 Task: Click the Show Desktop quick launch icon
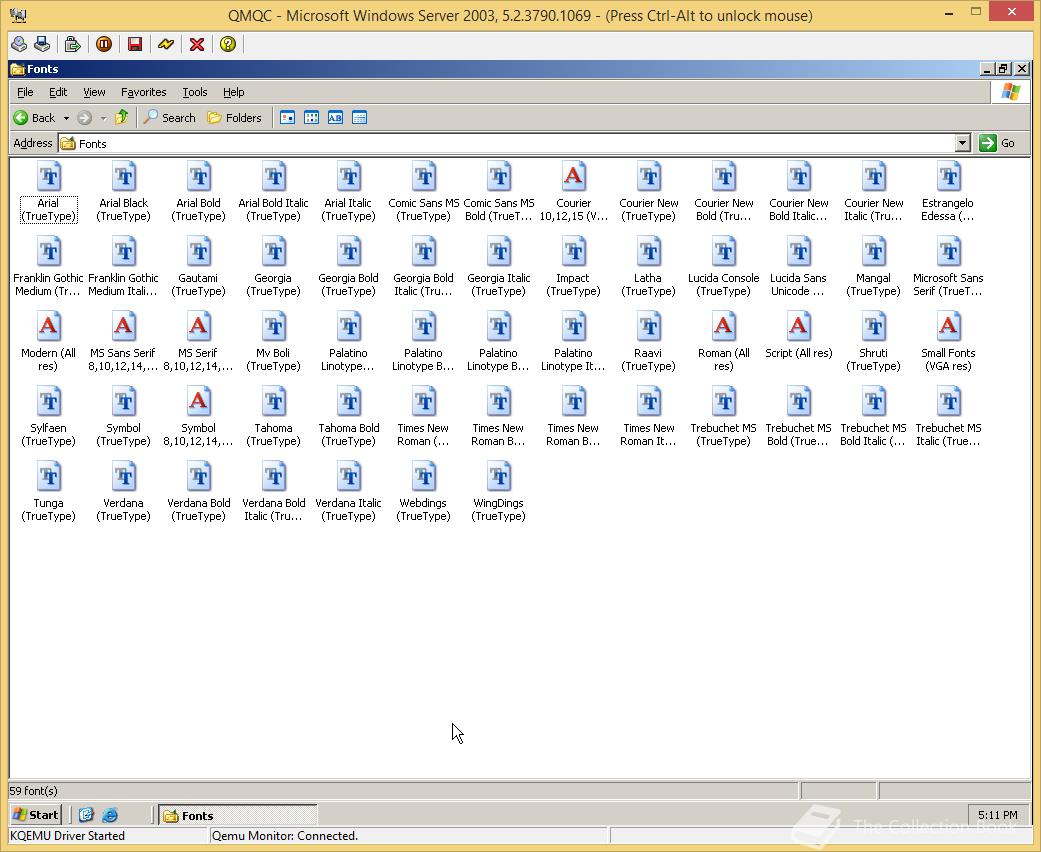pos(86,815)
